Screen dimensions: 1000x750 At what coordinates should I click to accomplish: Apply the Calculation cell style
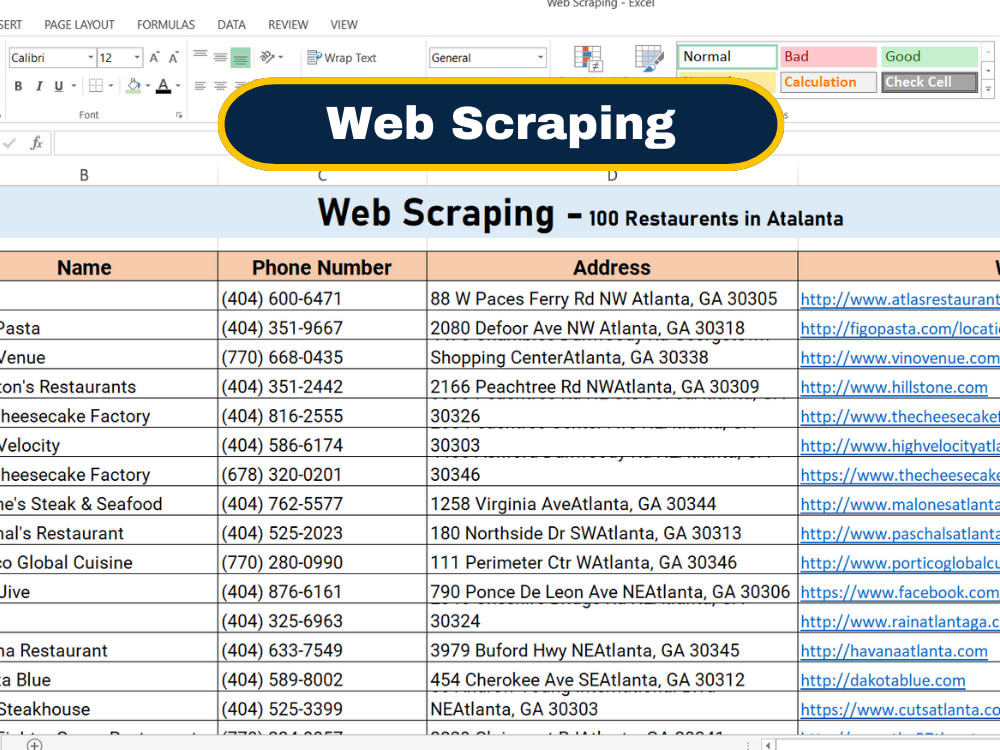pos(828,82)
